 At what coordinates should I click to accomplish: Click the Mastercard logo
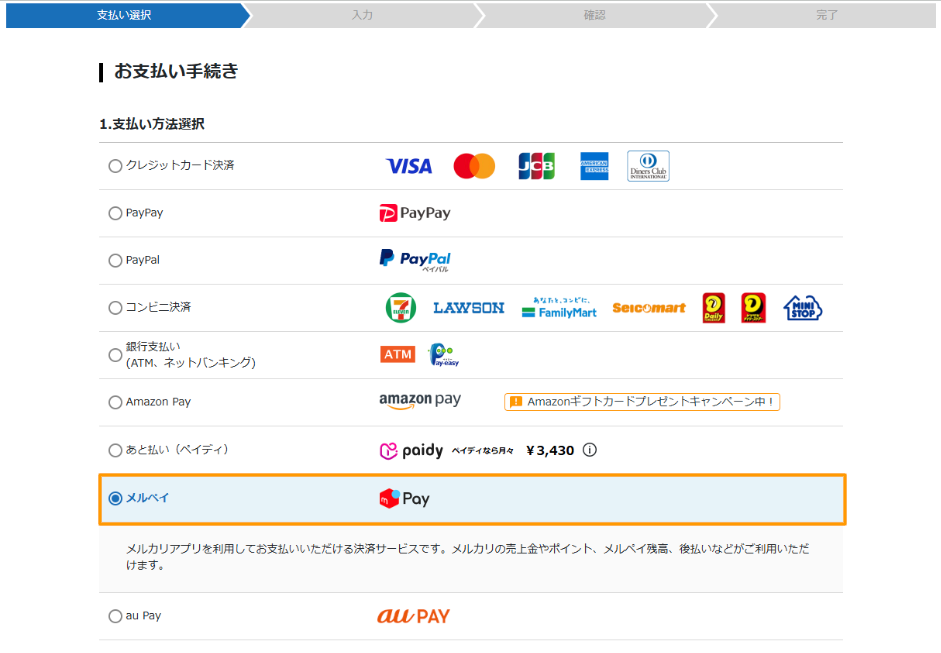pos(474,166)
